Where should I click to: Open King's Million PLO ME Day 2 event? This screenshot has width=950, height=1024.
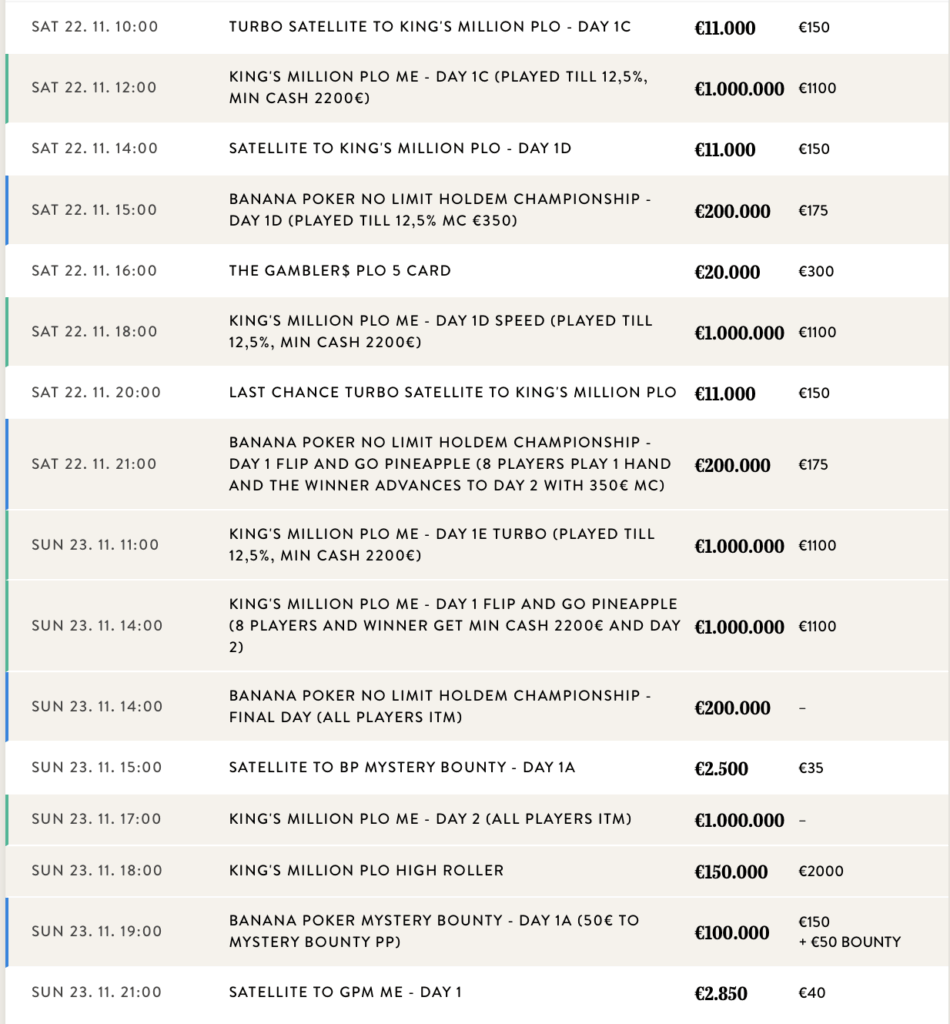430,819
